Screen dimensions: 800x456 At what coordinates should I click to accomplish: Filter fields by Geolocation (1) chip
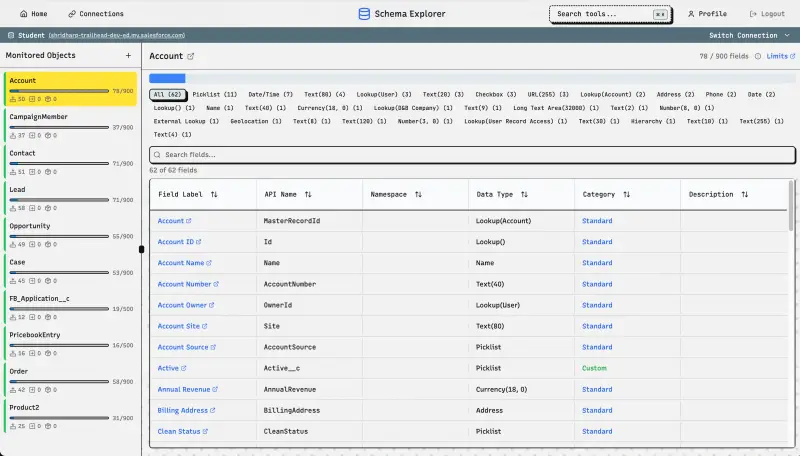click(256, 121)
